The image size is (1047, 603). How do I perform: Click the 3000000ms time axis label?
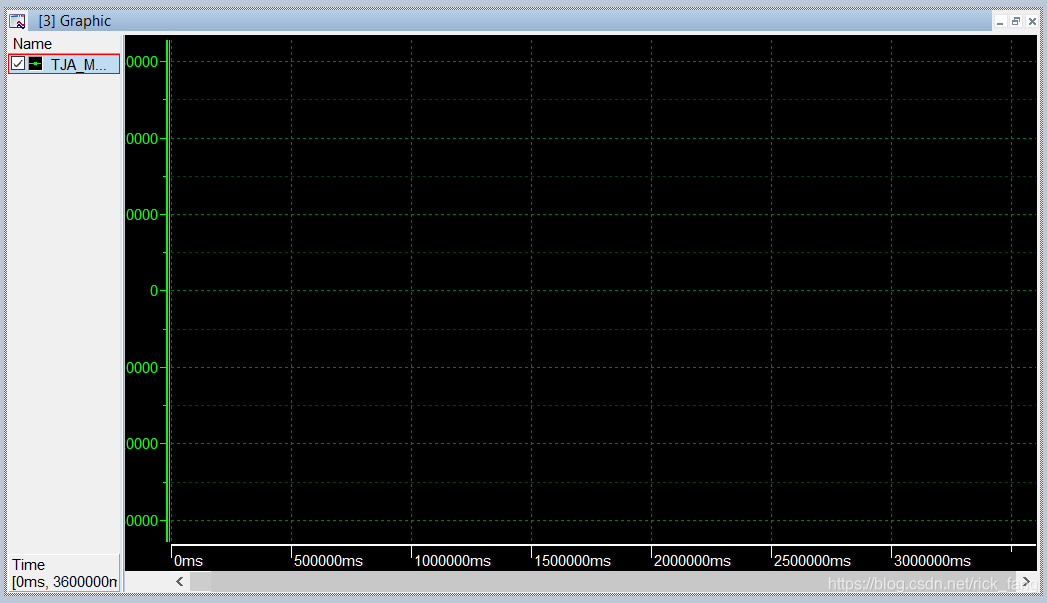[933, 561]
